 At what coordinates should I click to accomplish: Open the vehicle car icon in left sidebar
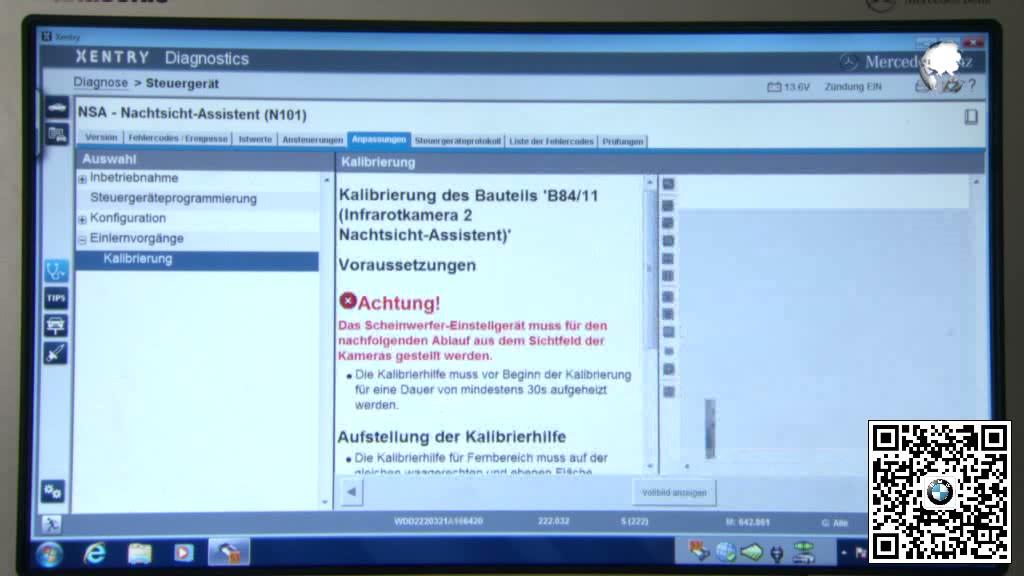coord(56,106)
